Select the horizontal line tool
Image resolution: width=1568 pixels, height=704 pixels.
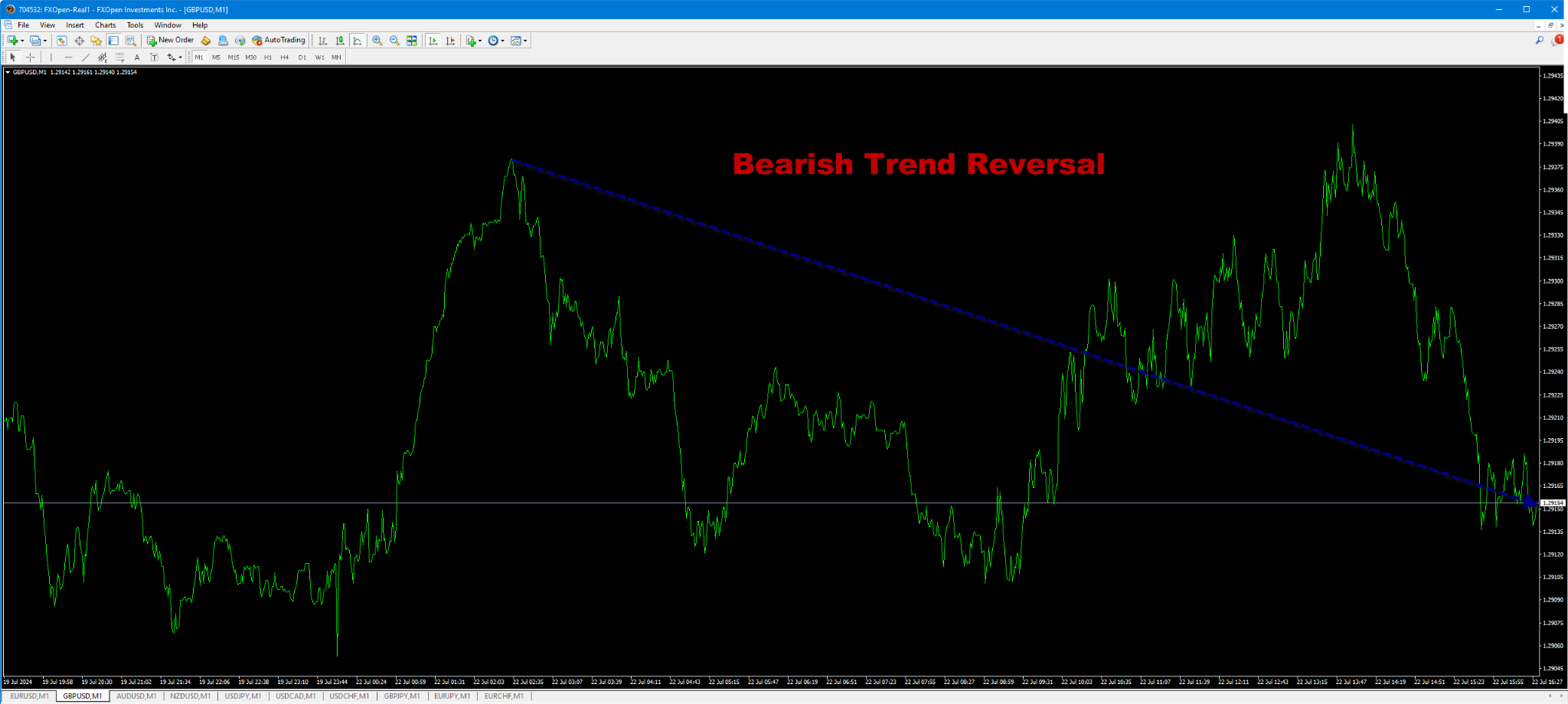point(68,57)
